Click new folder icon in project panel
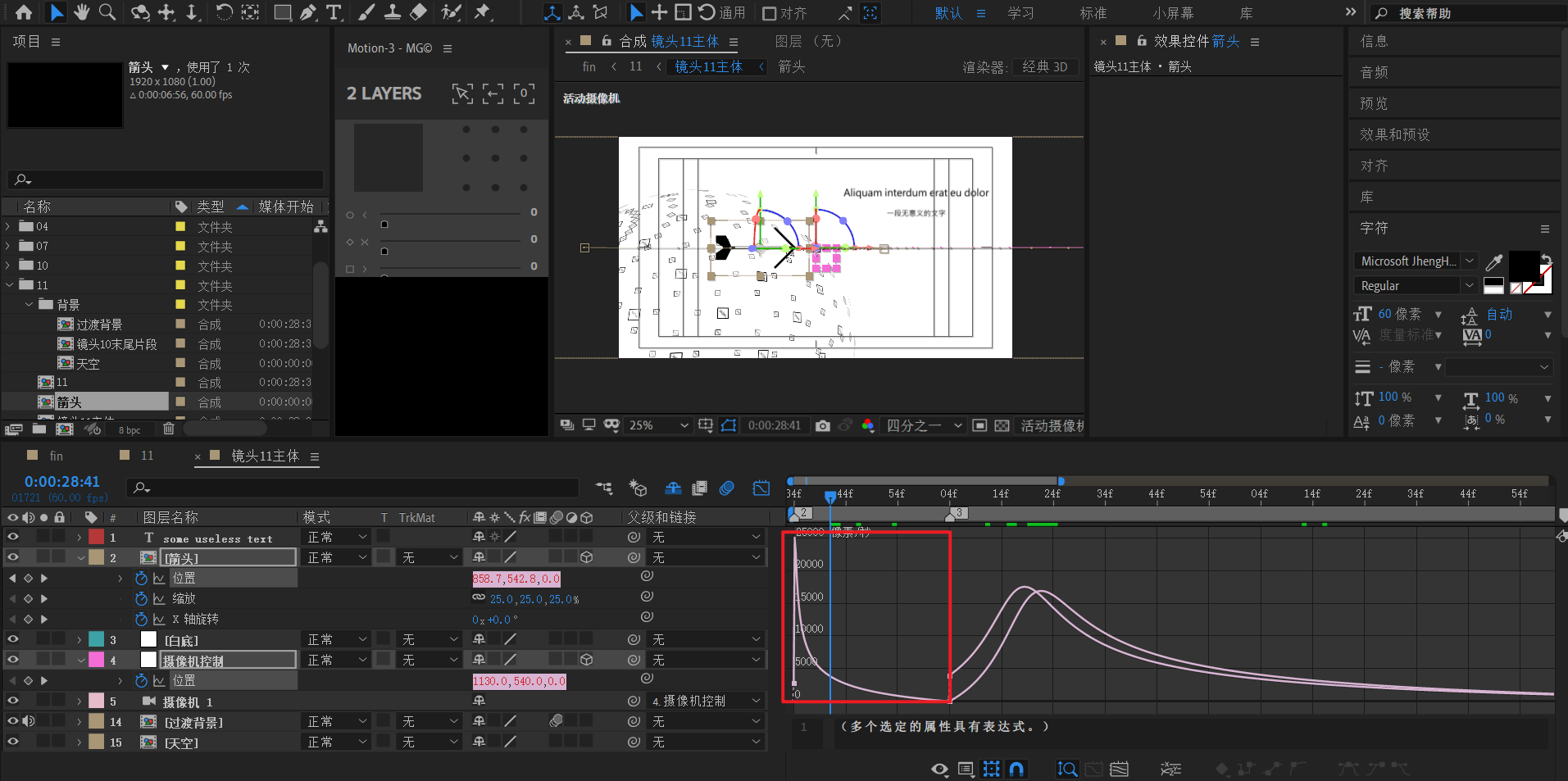The width and height of the screenshot is (1568, 781). [39, 429]
